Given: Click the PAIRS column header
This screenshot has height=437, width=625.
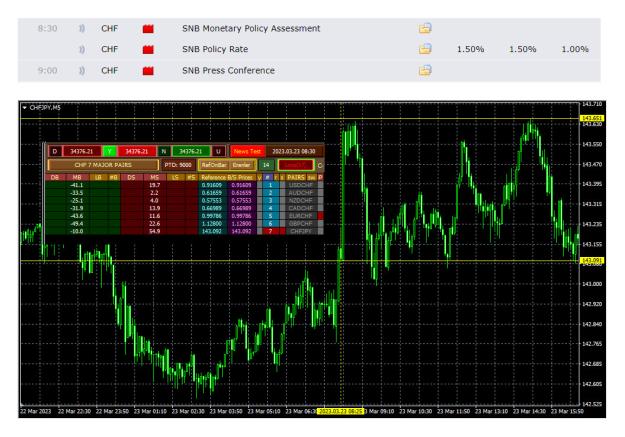Looking at the screenshot, I should (296, 177).
